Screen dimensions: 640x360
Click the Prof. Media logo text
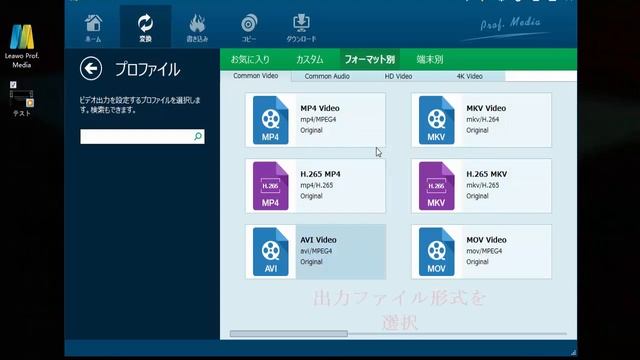click(x=510, y=23)
